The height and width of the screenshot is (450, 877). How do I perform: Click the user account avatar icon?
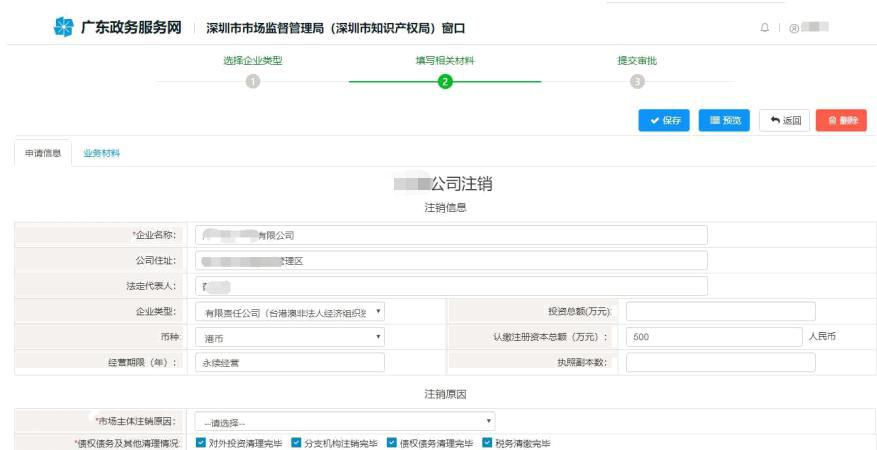[794, 28]
